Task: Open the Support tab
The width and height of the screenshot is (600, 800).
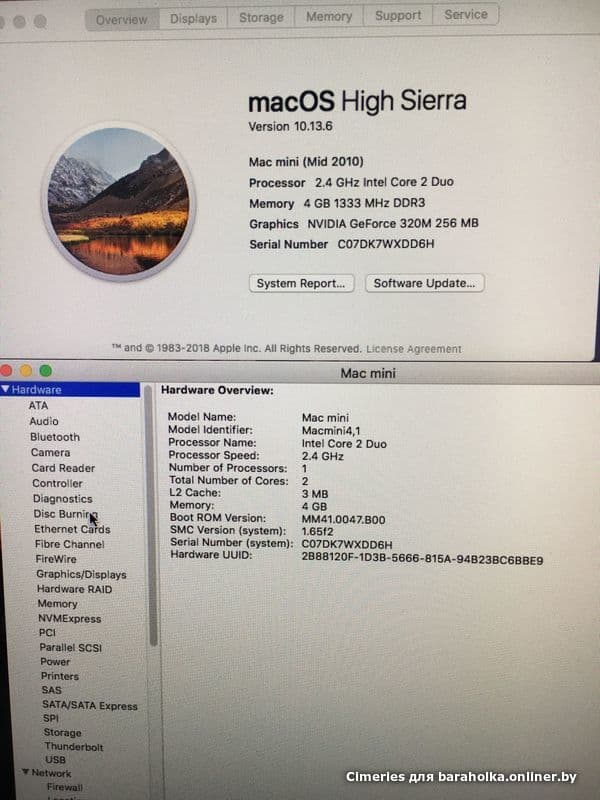Action: [x=397, y=15]
